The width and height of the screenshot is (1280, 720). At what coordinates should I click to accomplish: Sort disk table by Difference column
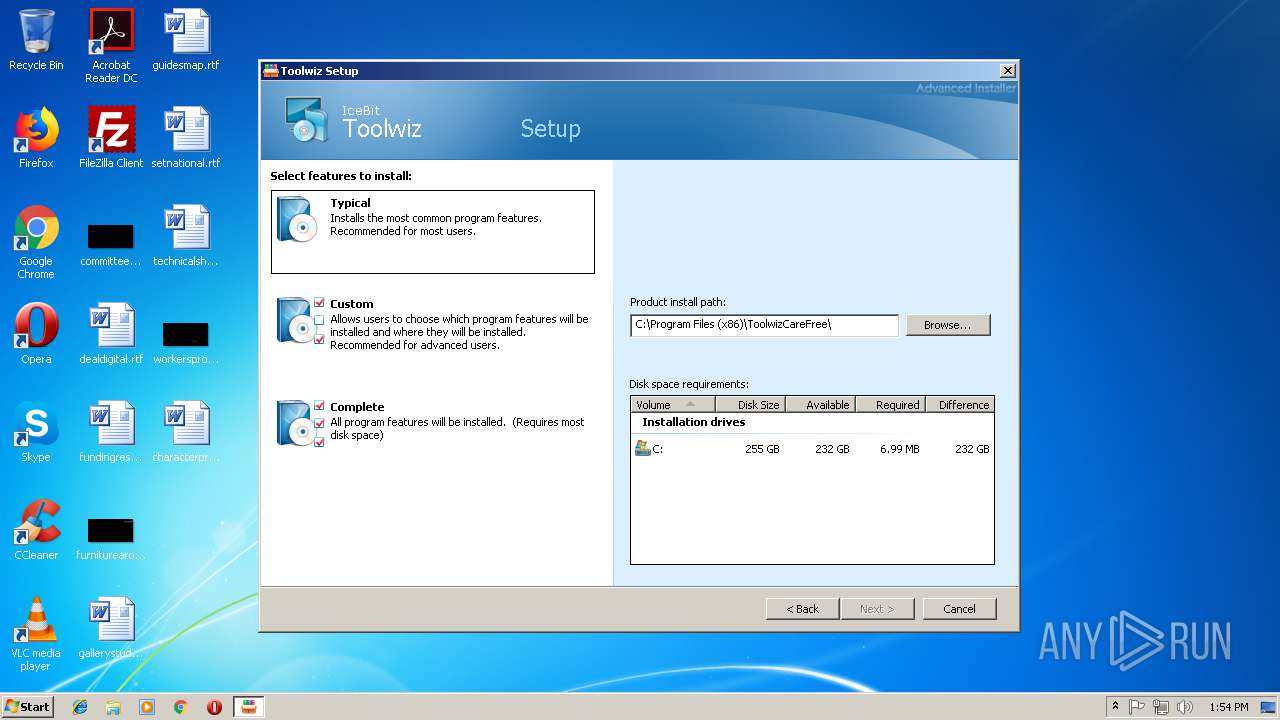coord(960,405)
